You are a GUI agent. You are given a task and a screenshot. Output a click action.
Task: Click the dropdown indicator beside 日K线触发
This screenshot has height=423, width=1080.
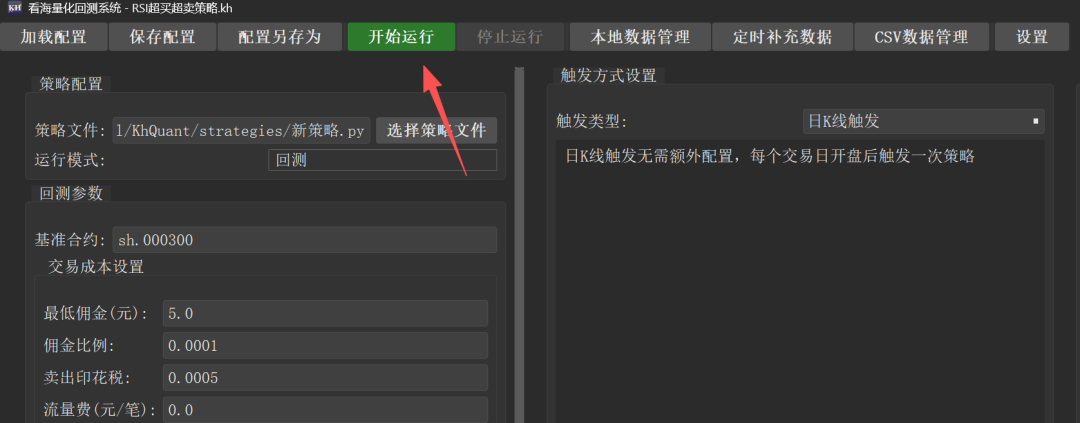tap(1035, 122)
